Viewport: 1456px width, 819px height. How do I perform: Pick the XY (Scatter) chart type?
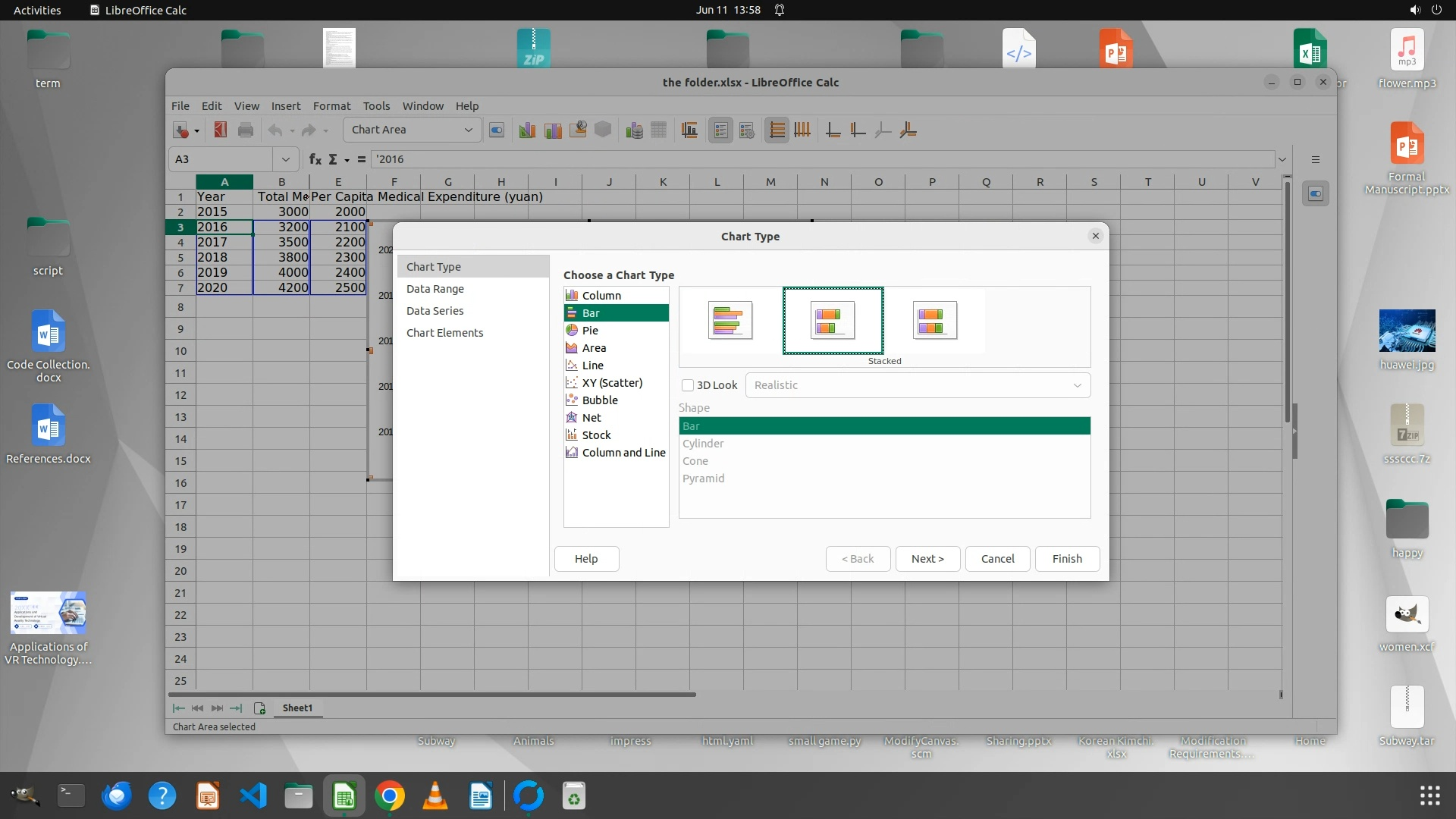tap(611, 383)
